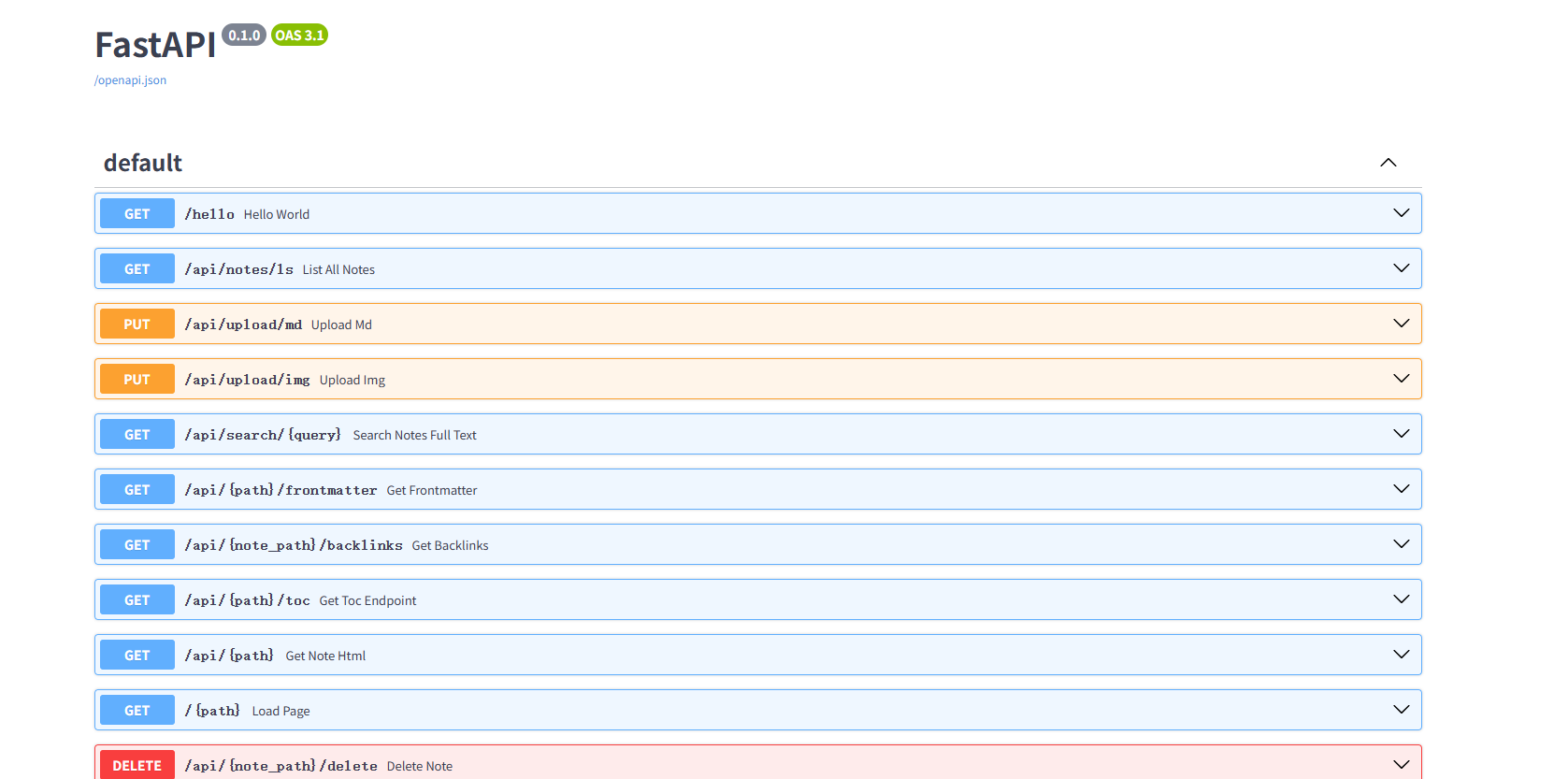The height and width of the screenshot is (779, 1568).
Task: Click the PUT badge for /api/upload/img
Action: [x=137, y=379]
